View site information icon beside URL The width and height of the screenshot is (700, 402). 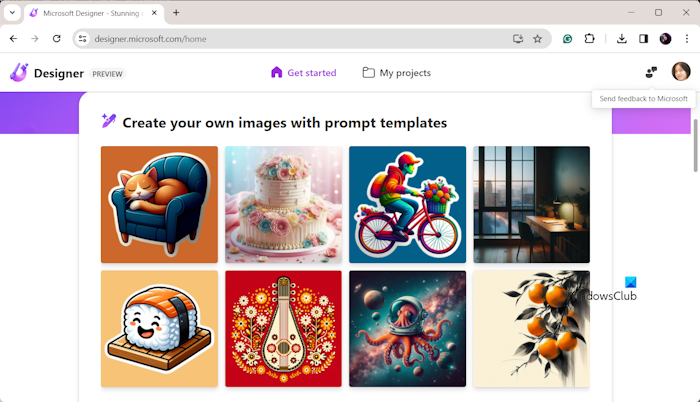[83, 39]
